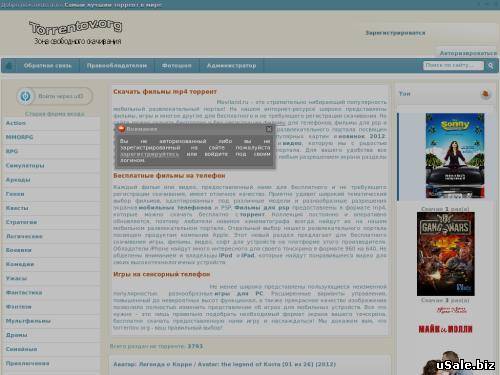
Task: Click the site search input field
Action: (453, 65)
